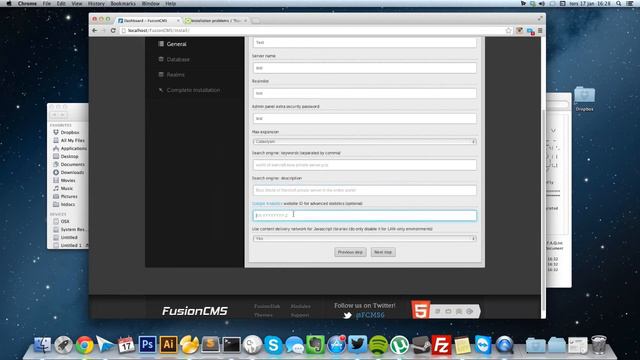Click the Chrome address bar
Viewport: 640px width, 360px height.
314,31
